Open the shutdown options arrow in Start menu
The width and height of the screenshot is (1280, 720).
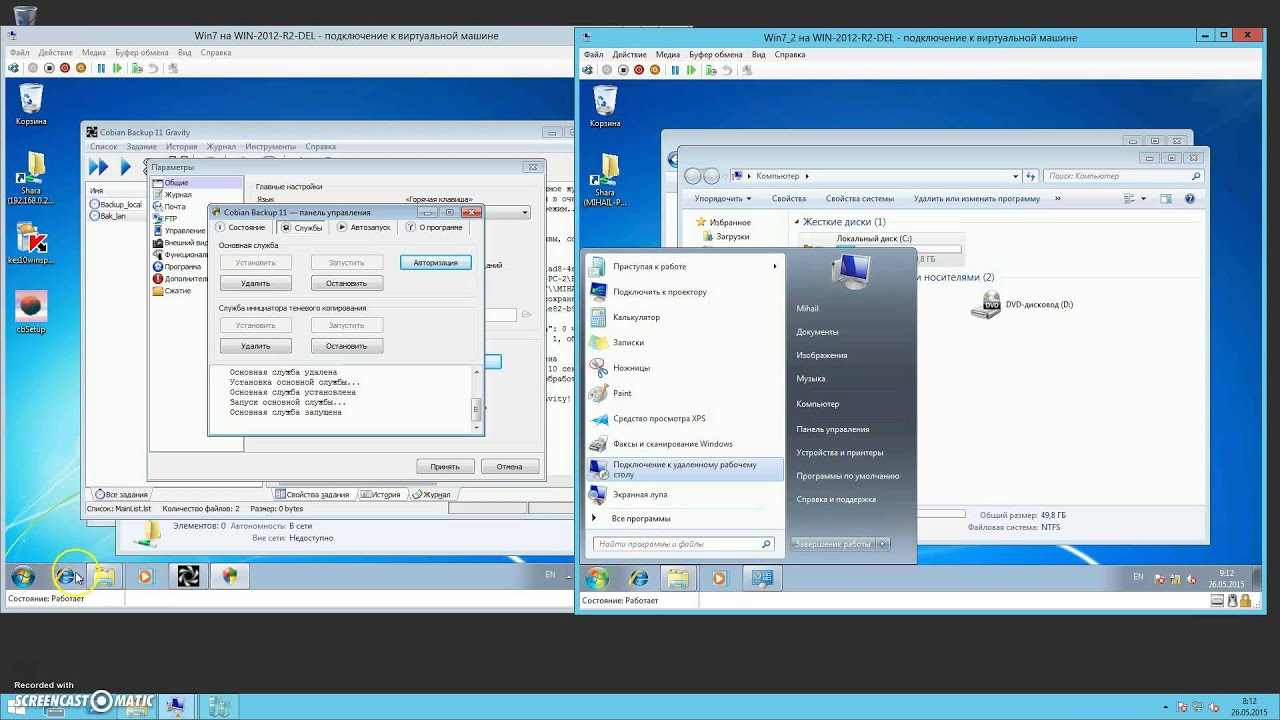[x=882, y=544]
